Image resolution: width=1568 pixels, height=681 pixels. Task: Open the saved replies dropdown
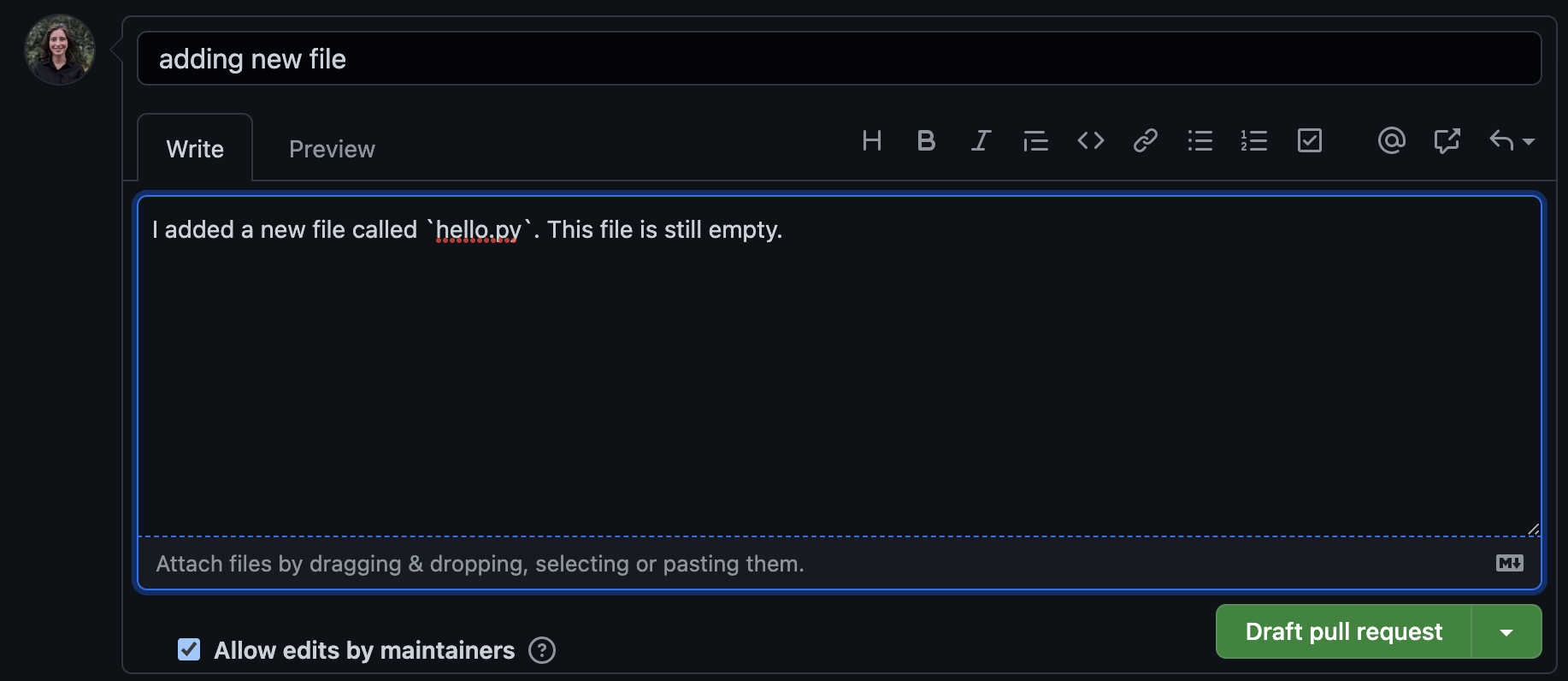(x=1511, y=140)
